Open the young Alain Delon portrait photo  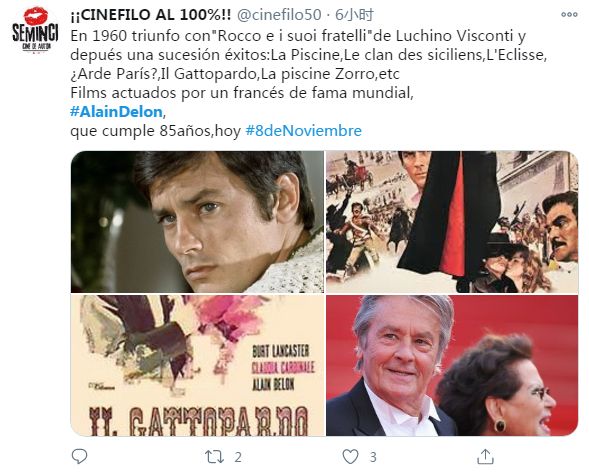197,222
